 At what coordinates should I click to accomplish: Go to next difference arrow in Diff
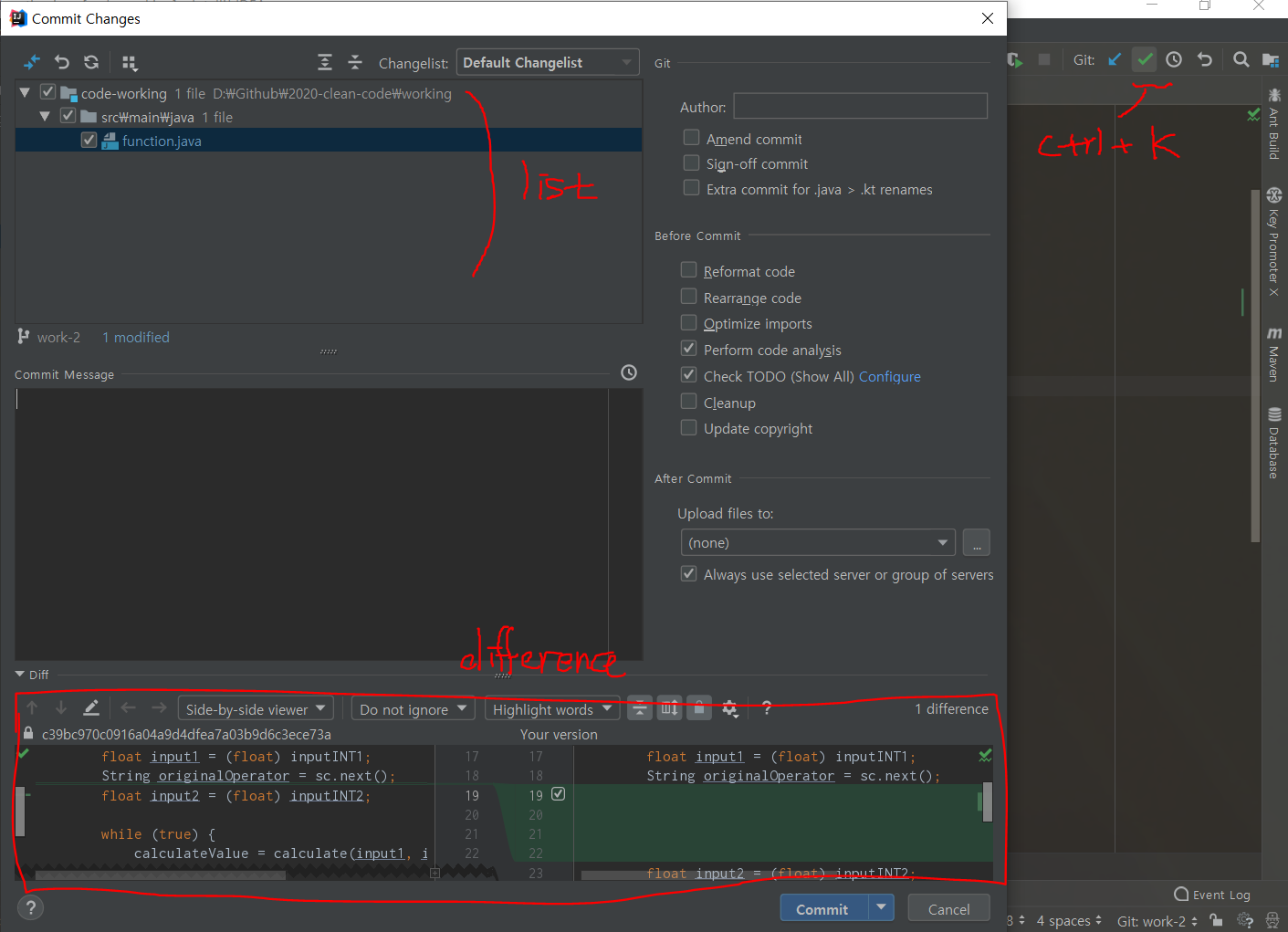tap(61, 707)
